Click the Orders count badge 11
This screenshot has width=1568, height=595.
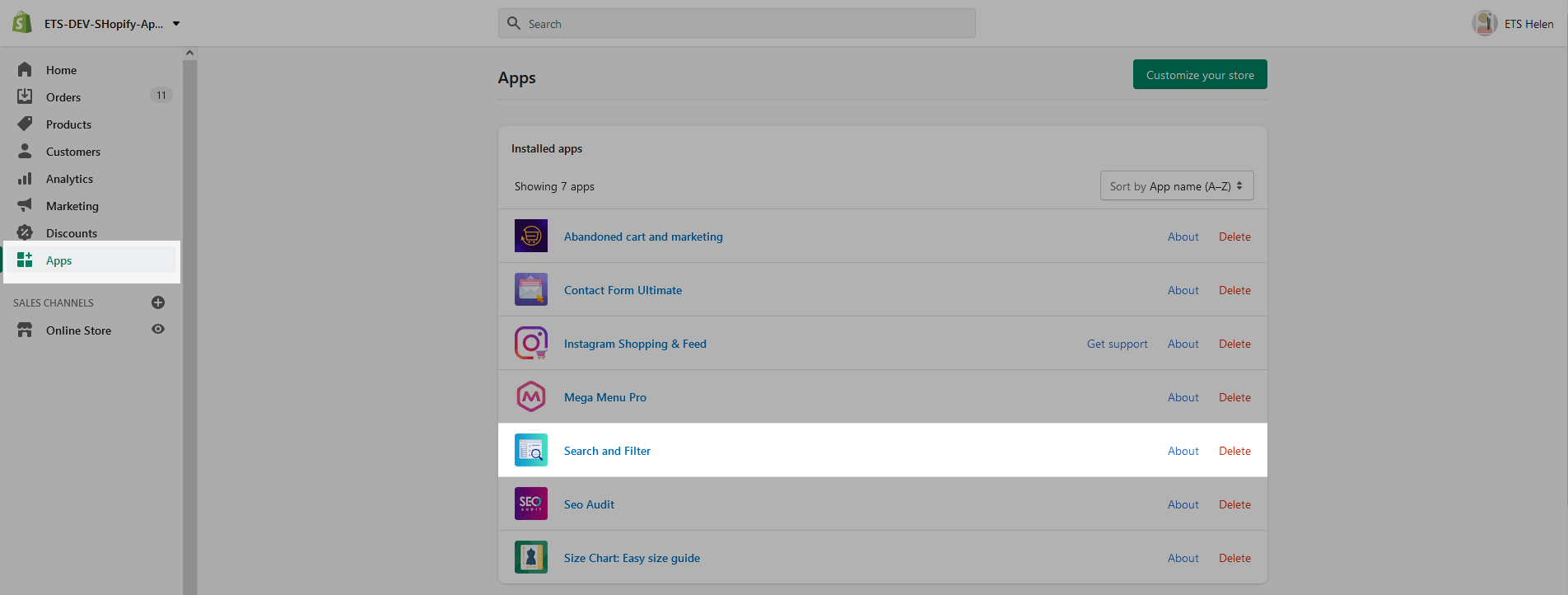161,96
